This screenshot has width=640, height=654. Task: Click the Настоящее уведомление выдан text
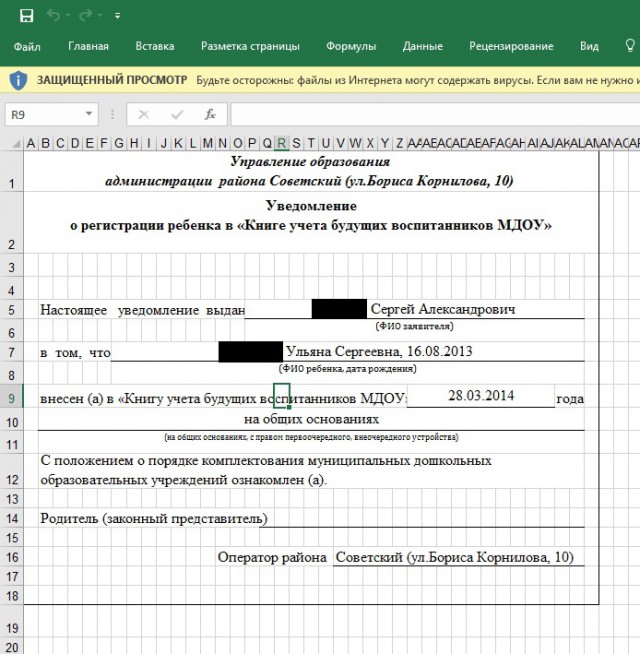click(143, 310)
